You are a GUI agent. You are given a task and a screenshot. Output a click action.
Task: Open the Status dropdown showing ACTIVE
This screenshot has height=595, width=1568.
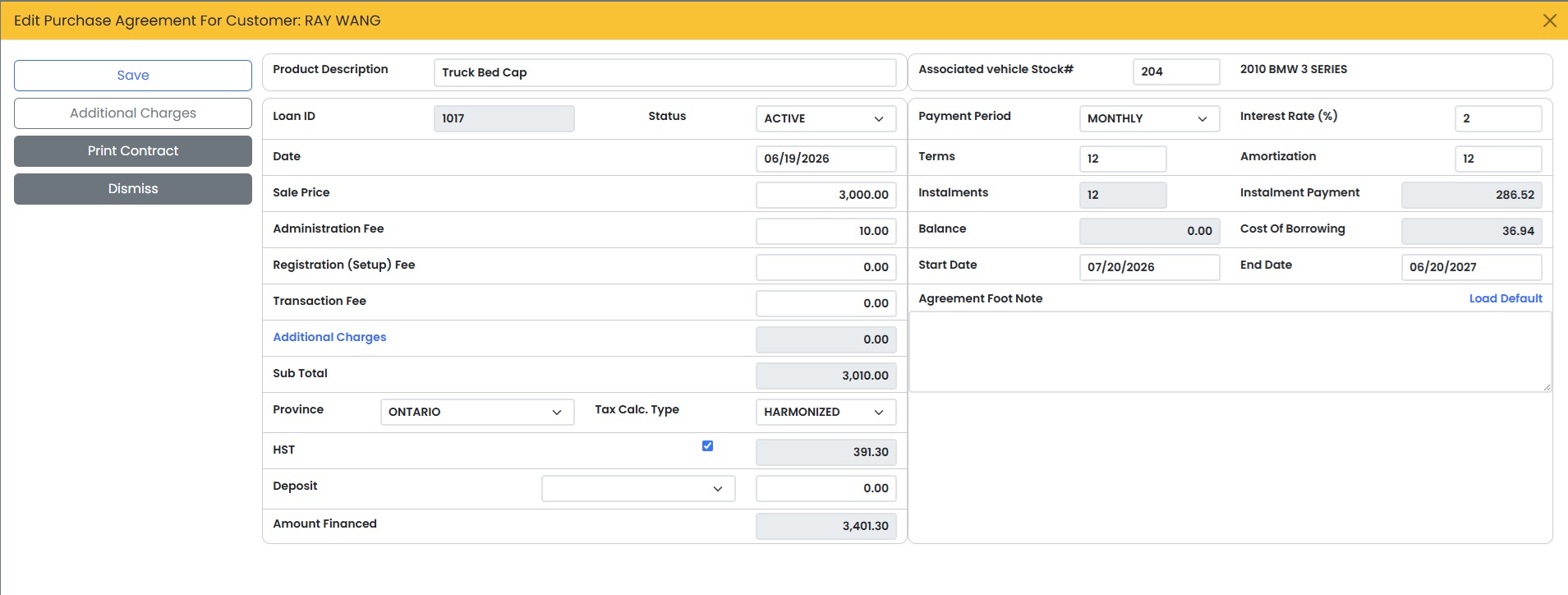tap(825, 118)
